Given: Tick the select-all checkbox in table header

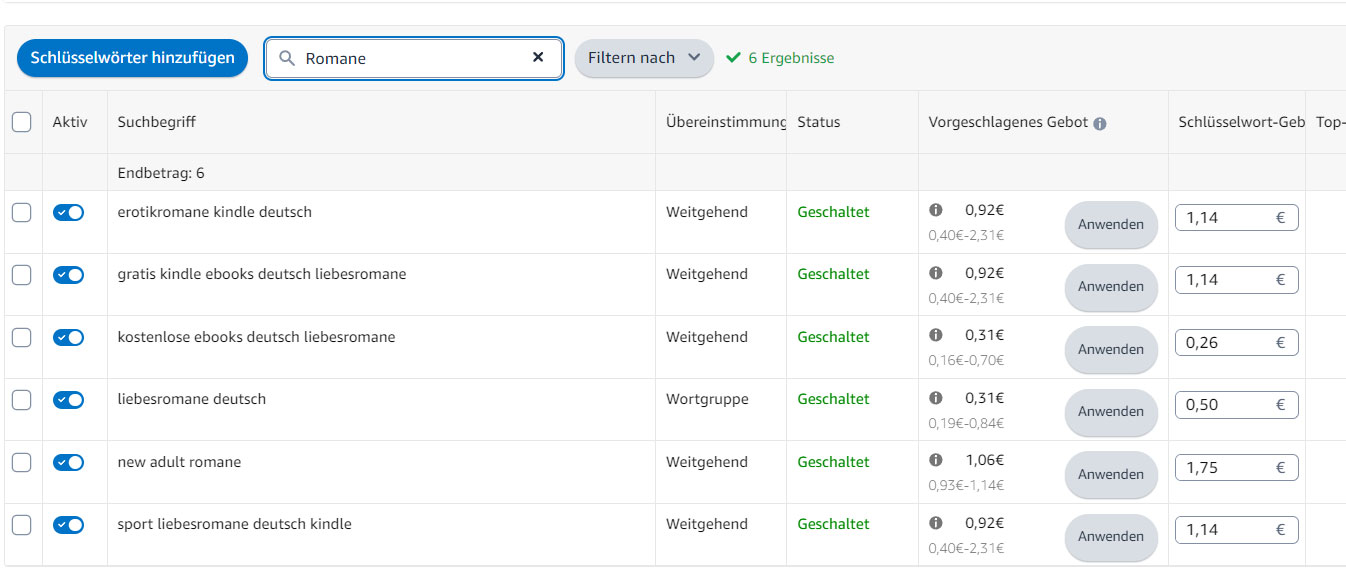Looking at the screenshot, I should tap(21, 122).
